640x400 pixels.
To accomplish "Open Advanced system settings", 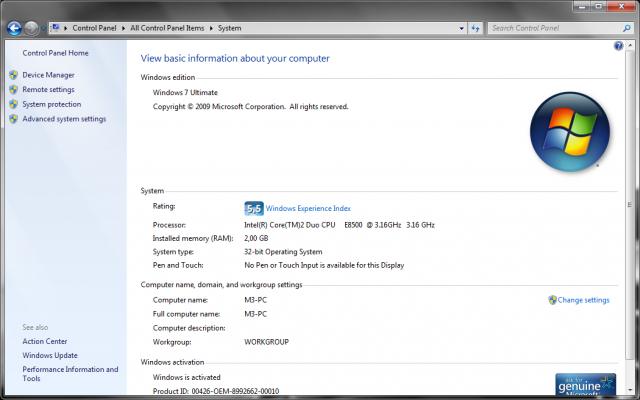I will click(x=64, y=119).
